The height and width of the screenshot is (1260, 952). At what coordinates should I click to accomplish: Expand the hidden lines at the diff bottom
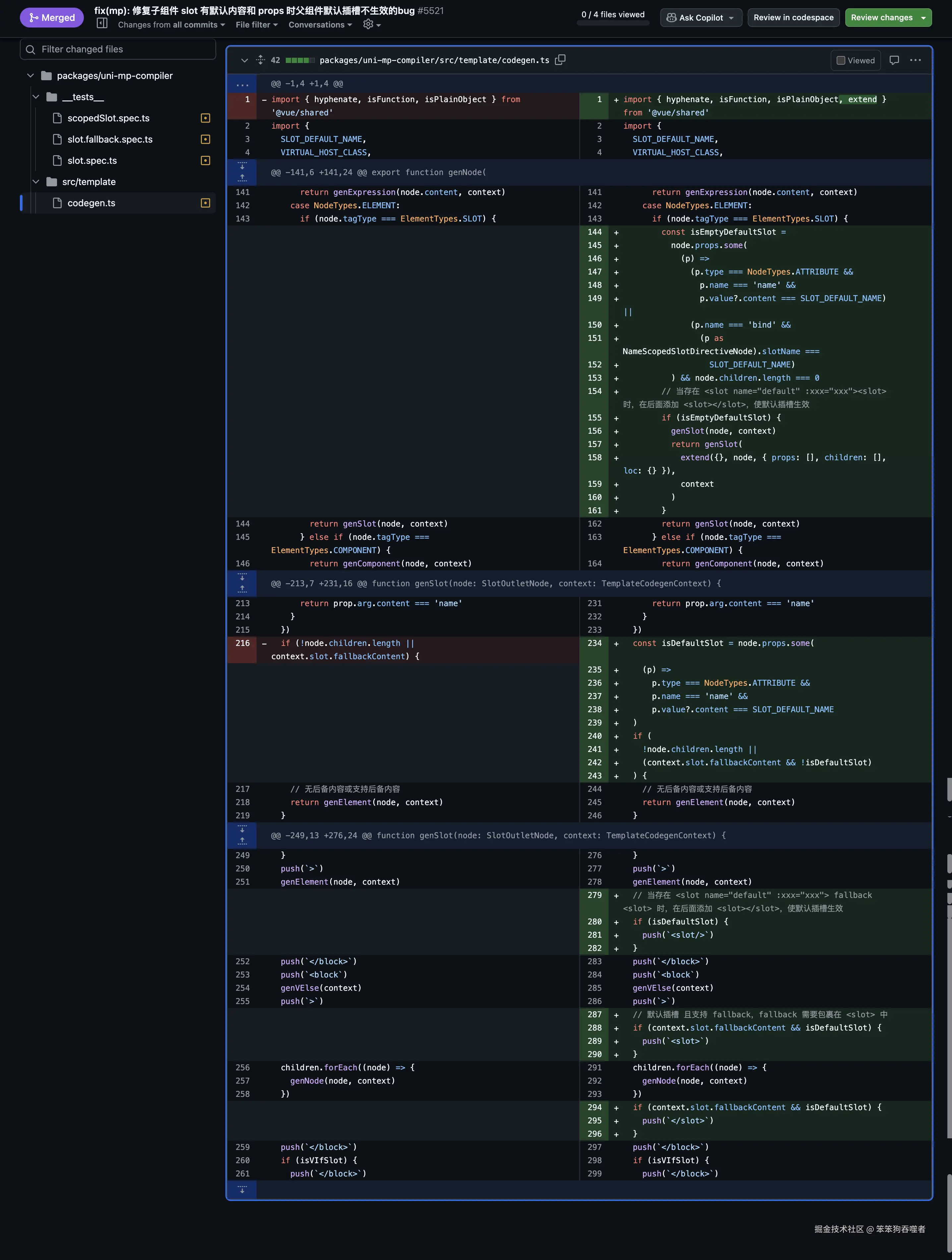click(242, 1190)
